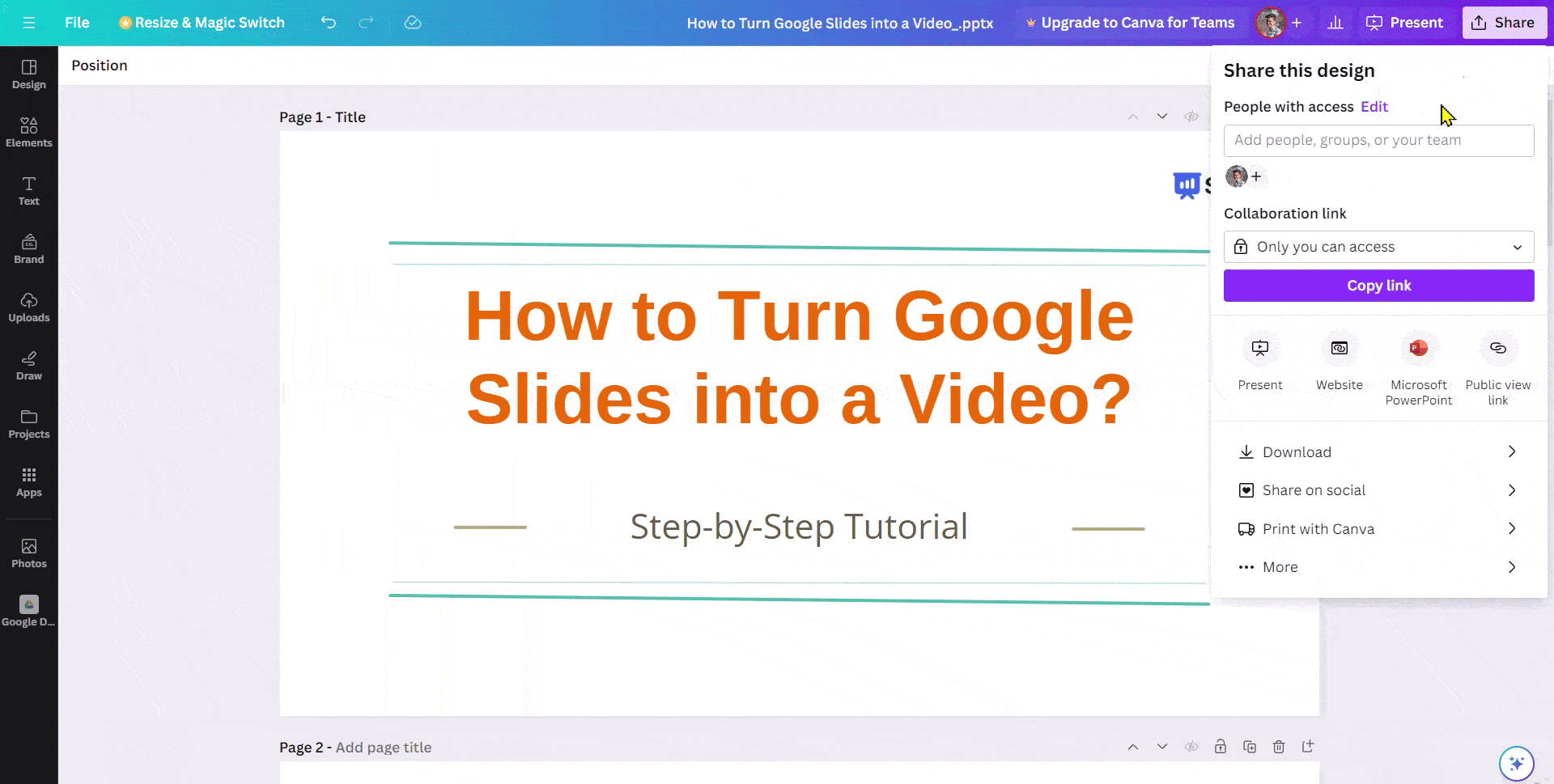Select the Draw tool

[x=29, y=365]
